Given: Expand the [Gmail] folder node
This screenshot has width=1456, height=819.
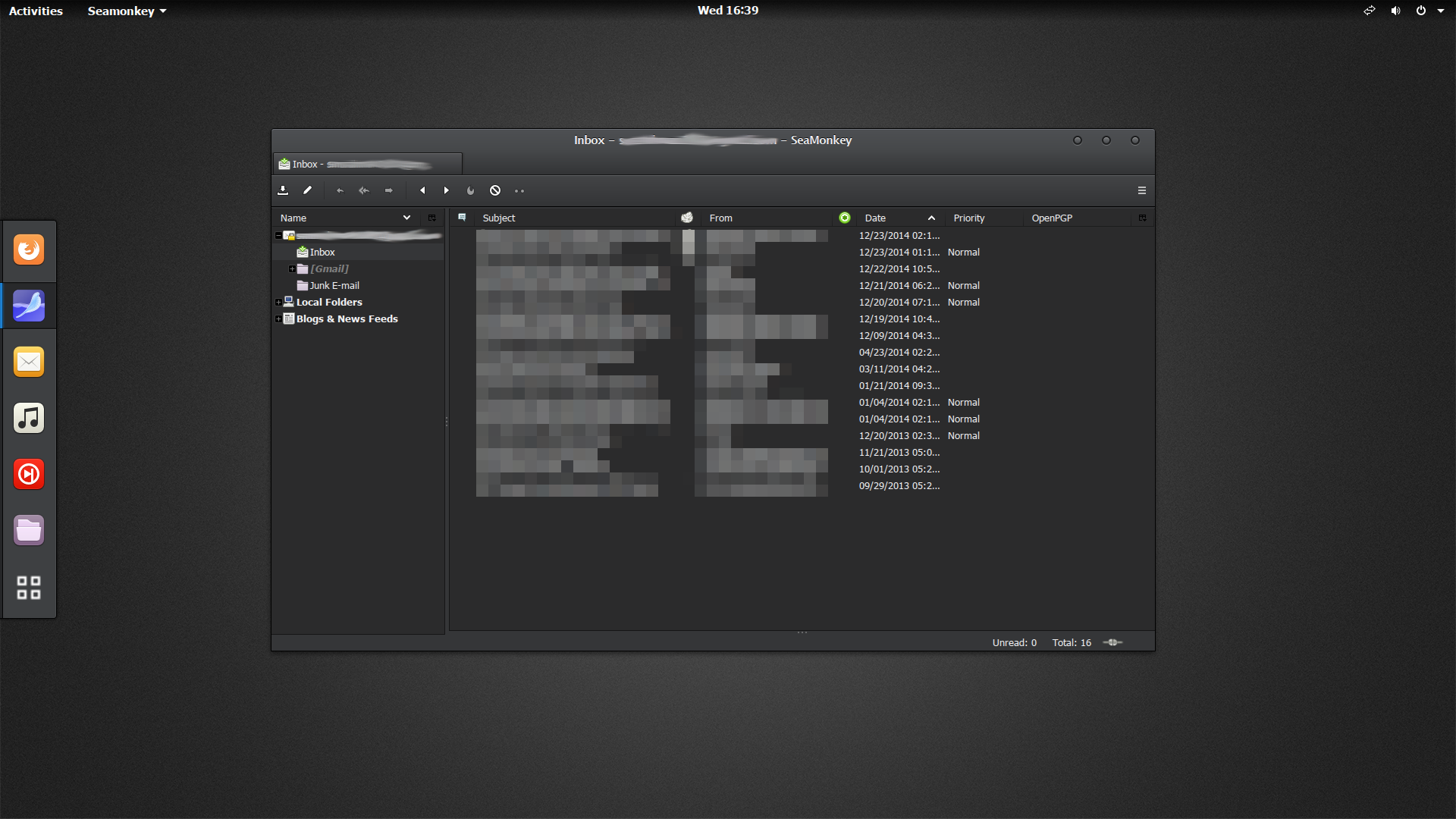Looking at the screenshot, I should (292, 268).
